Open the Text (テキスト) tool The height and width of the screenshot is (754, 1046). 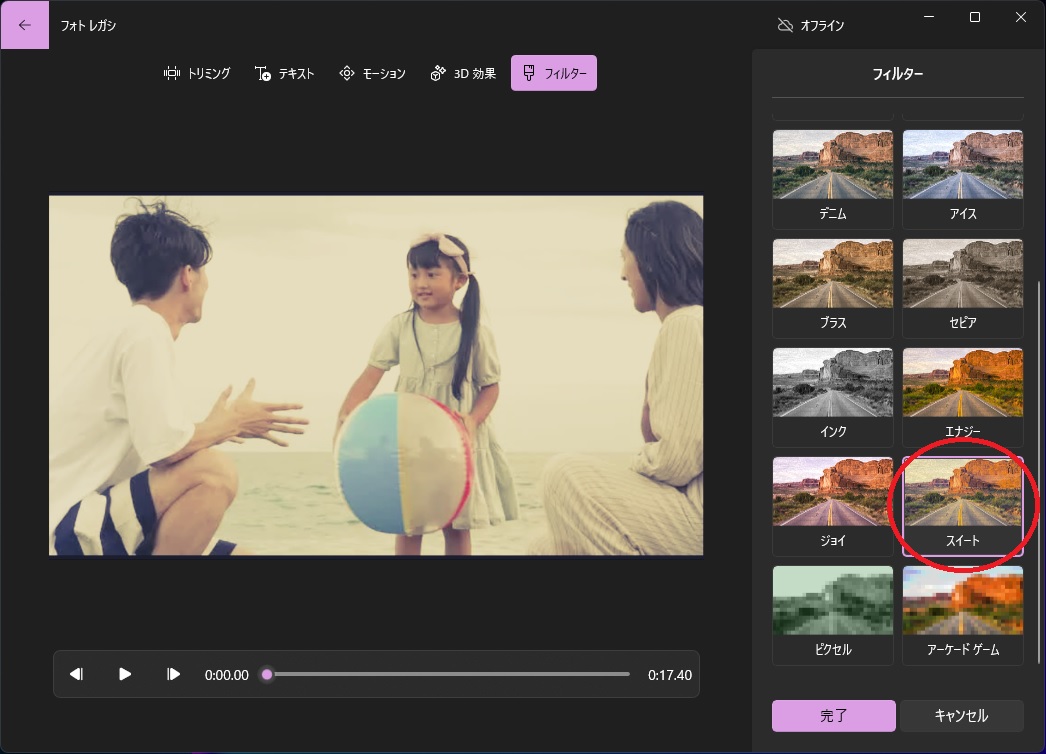click(x=285, y=73)
